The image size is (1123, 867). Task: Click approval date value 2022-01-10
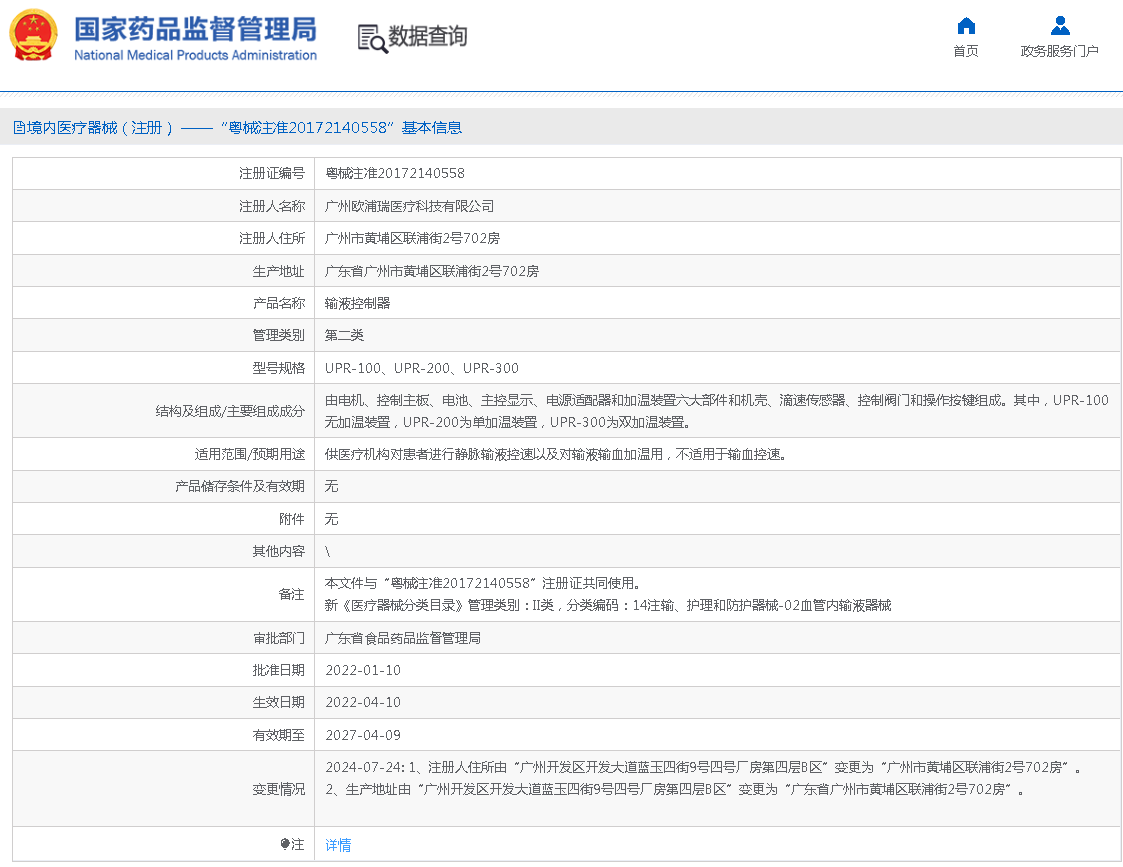[x=363, y=670]
